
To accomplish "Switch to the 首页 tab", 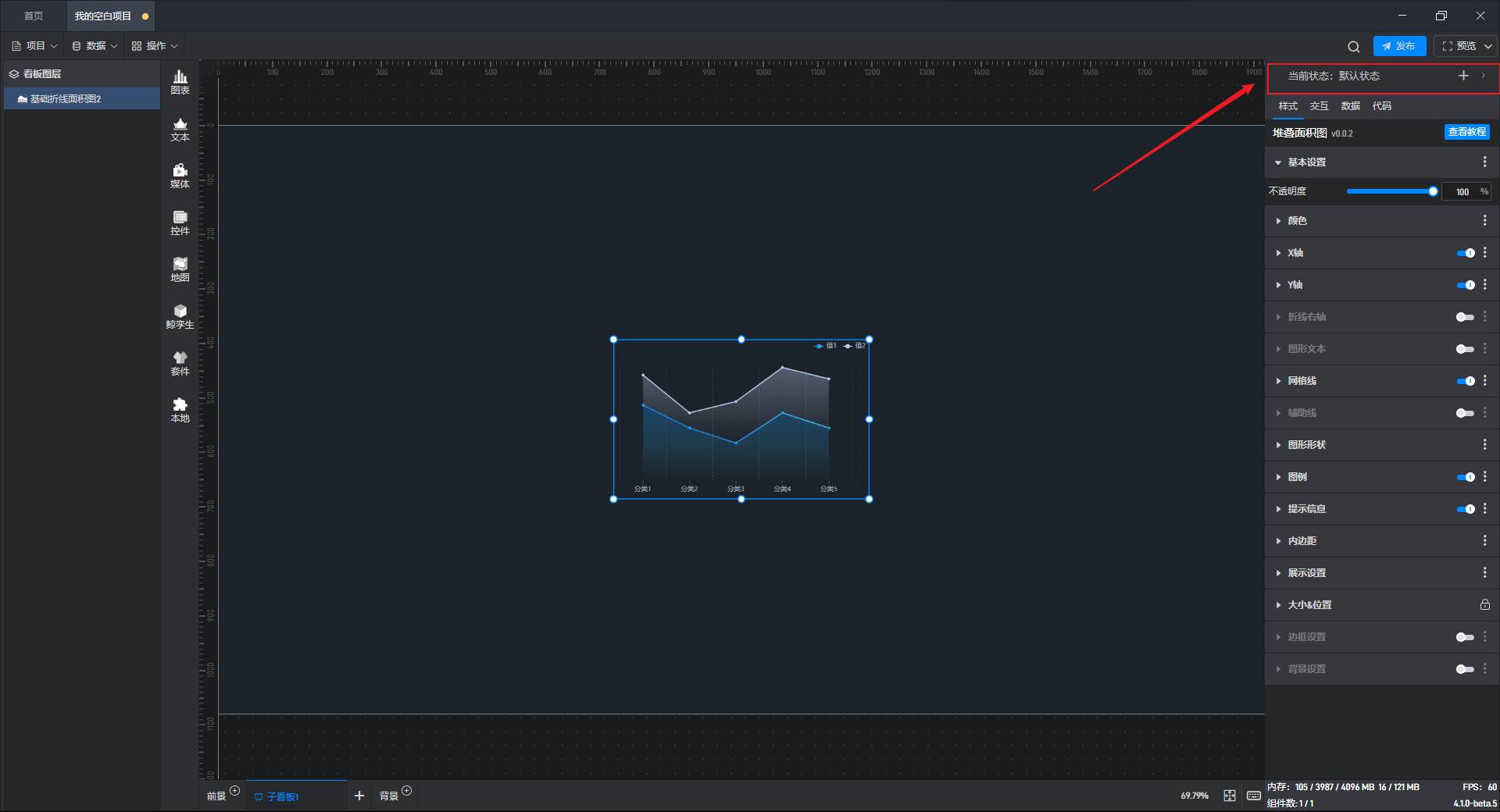I will [34, 16].
